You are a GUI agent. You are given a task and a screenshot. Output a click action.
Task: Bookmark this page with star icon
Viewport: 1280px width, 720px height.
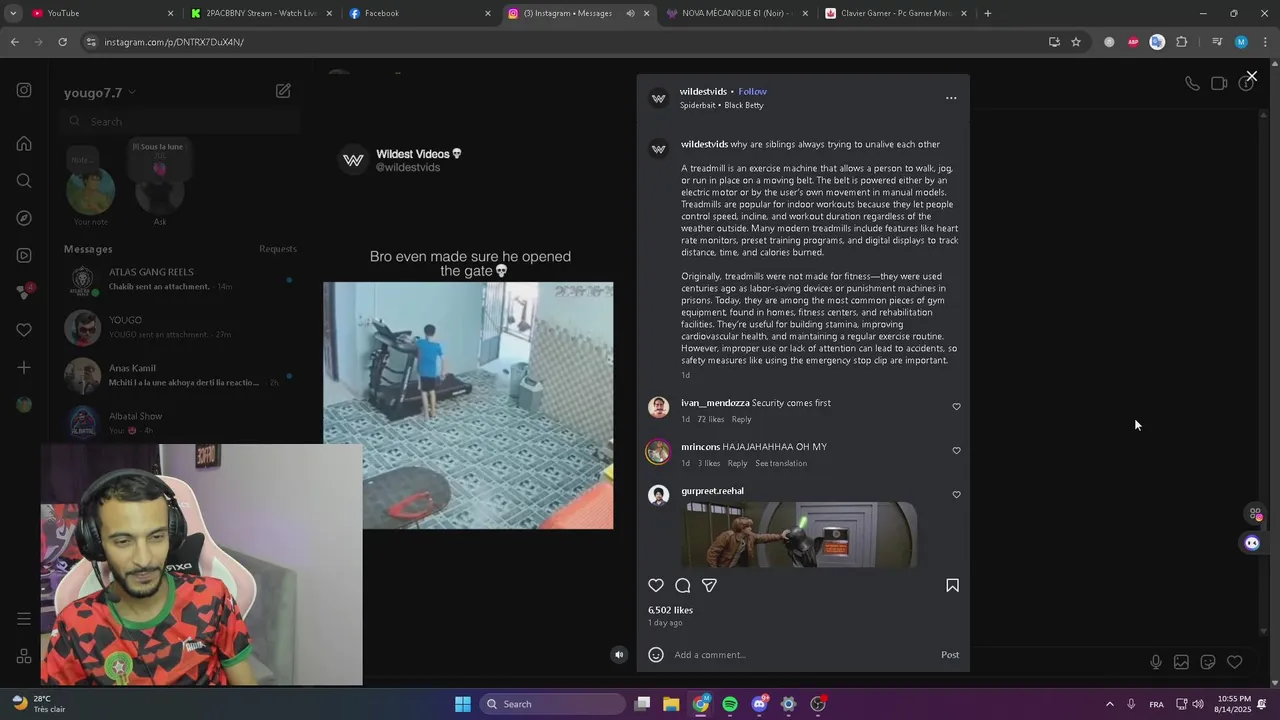click(1076, 42)
